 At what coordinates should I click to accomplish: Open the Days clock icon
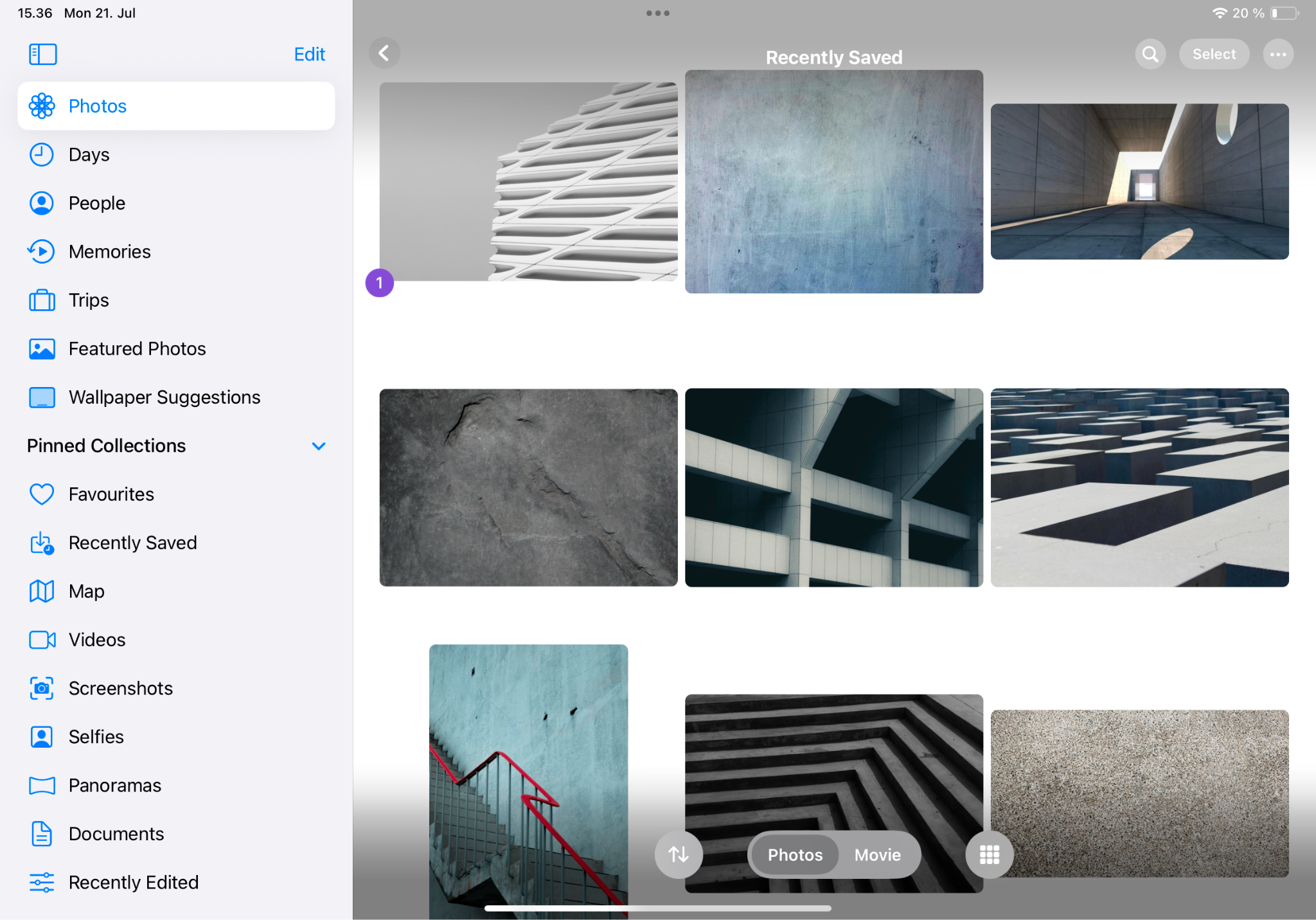point(42,155)
